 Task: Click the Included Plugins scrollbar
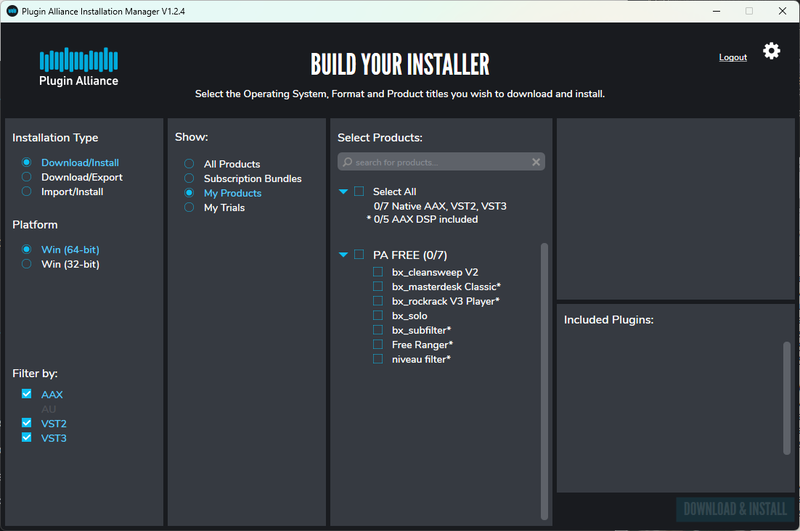coord(787,398)
